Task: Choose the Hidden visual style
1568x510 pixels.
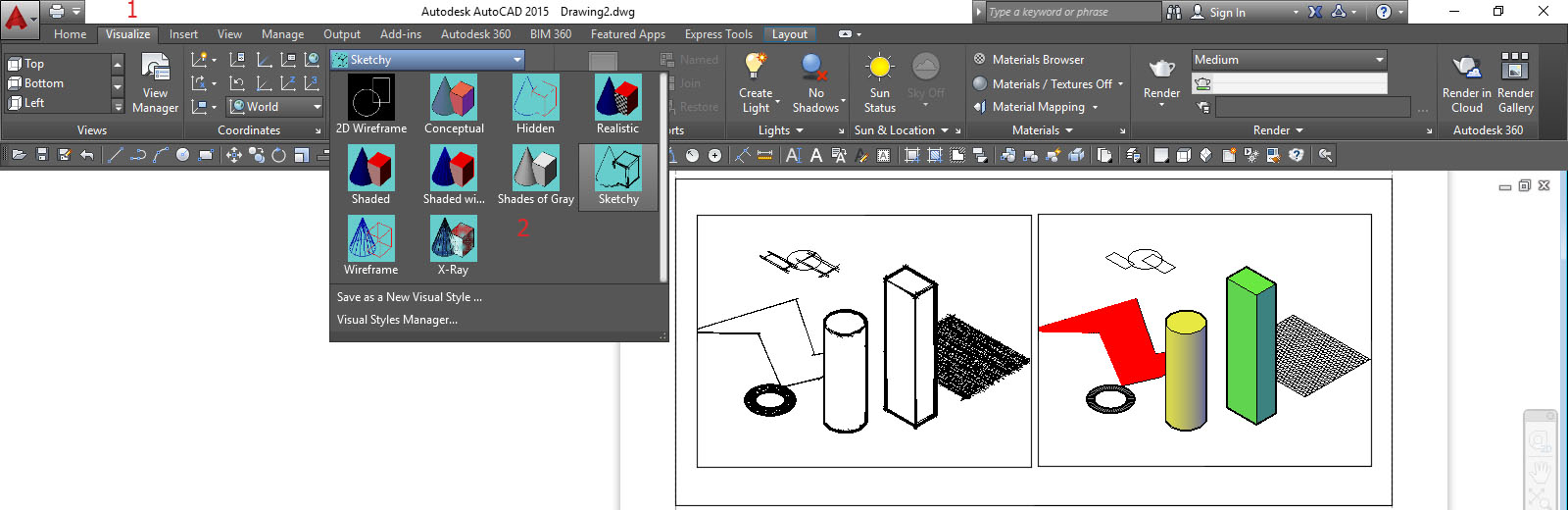Action: (535, 104)
